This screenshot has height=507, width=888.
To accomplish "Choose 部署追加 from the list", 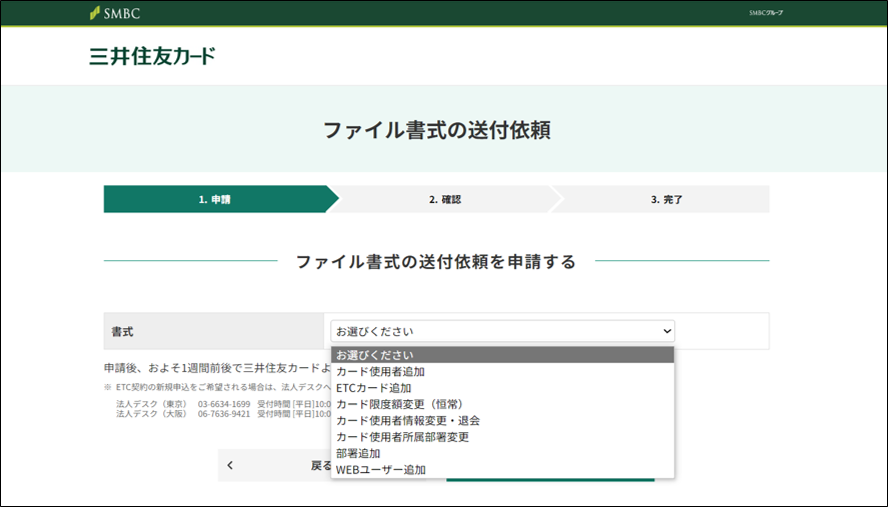I will [502, 454].
